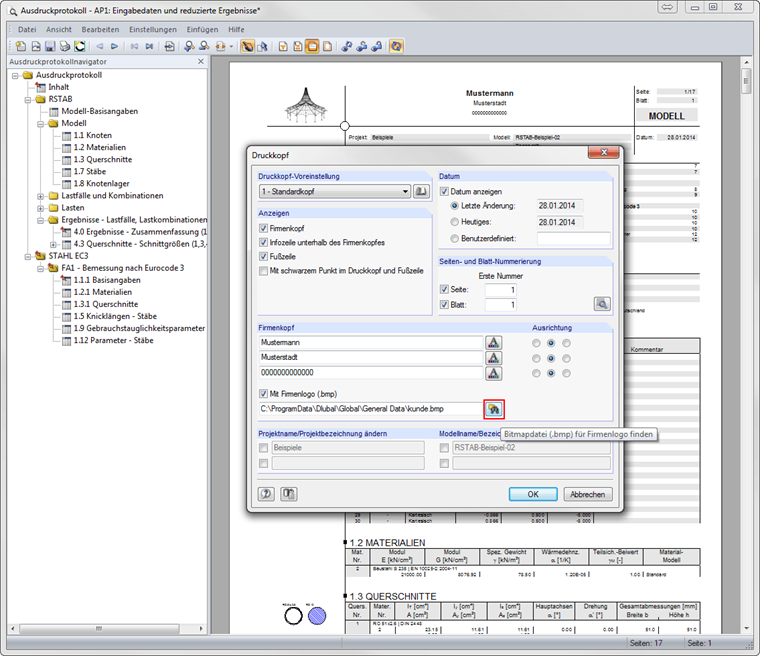Collapse Ergebnisse - Lastfälle folder
This screenshot has width=760, height=656.
[41, 220]
